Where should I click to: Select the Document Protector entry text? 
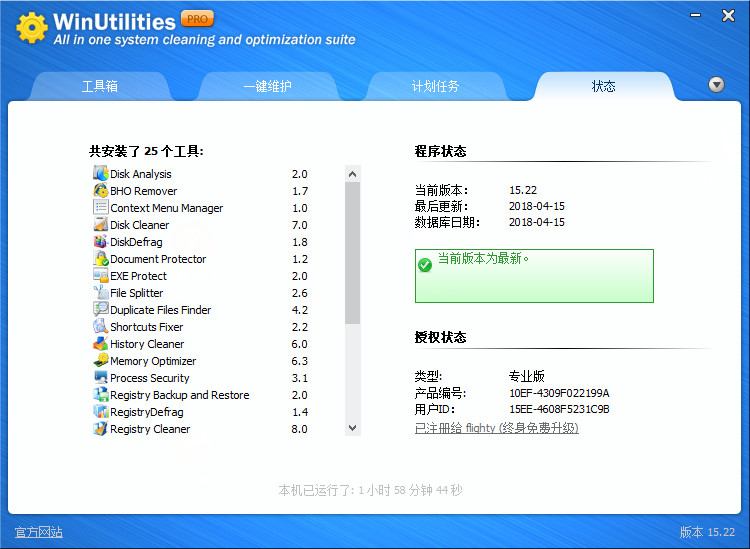158,259
